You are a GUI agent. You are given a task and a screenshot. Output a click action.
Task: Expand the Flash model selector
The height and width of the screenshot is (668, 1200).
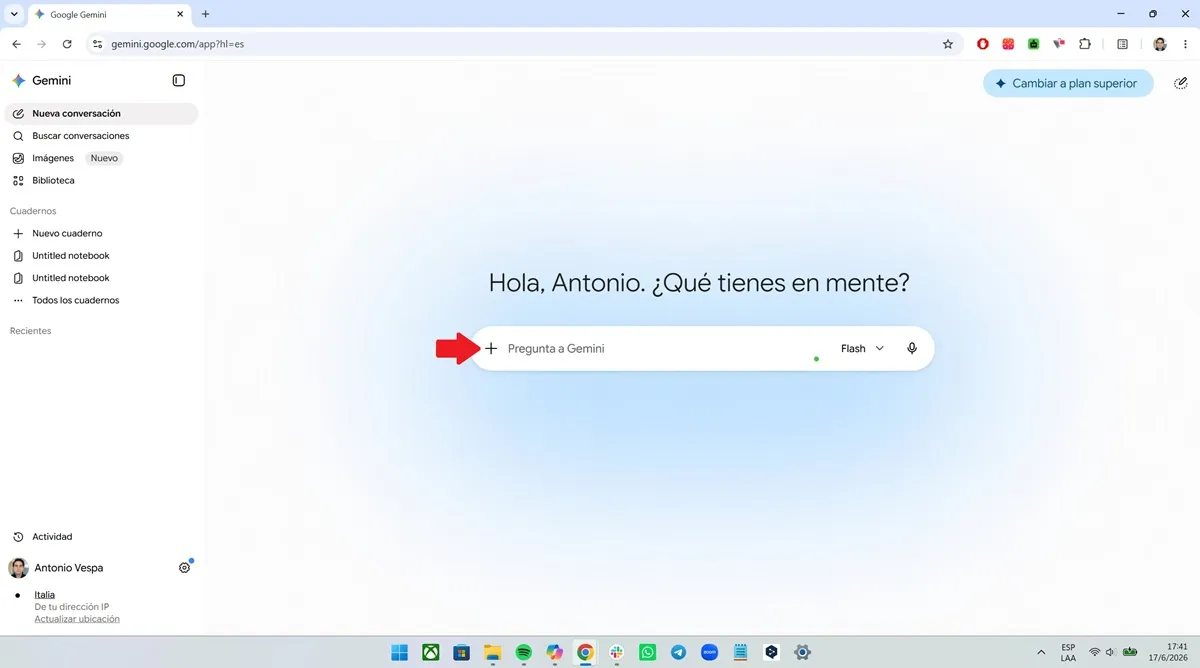[863, 349]
